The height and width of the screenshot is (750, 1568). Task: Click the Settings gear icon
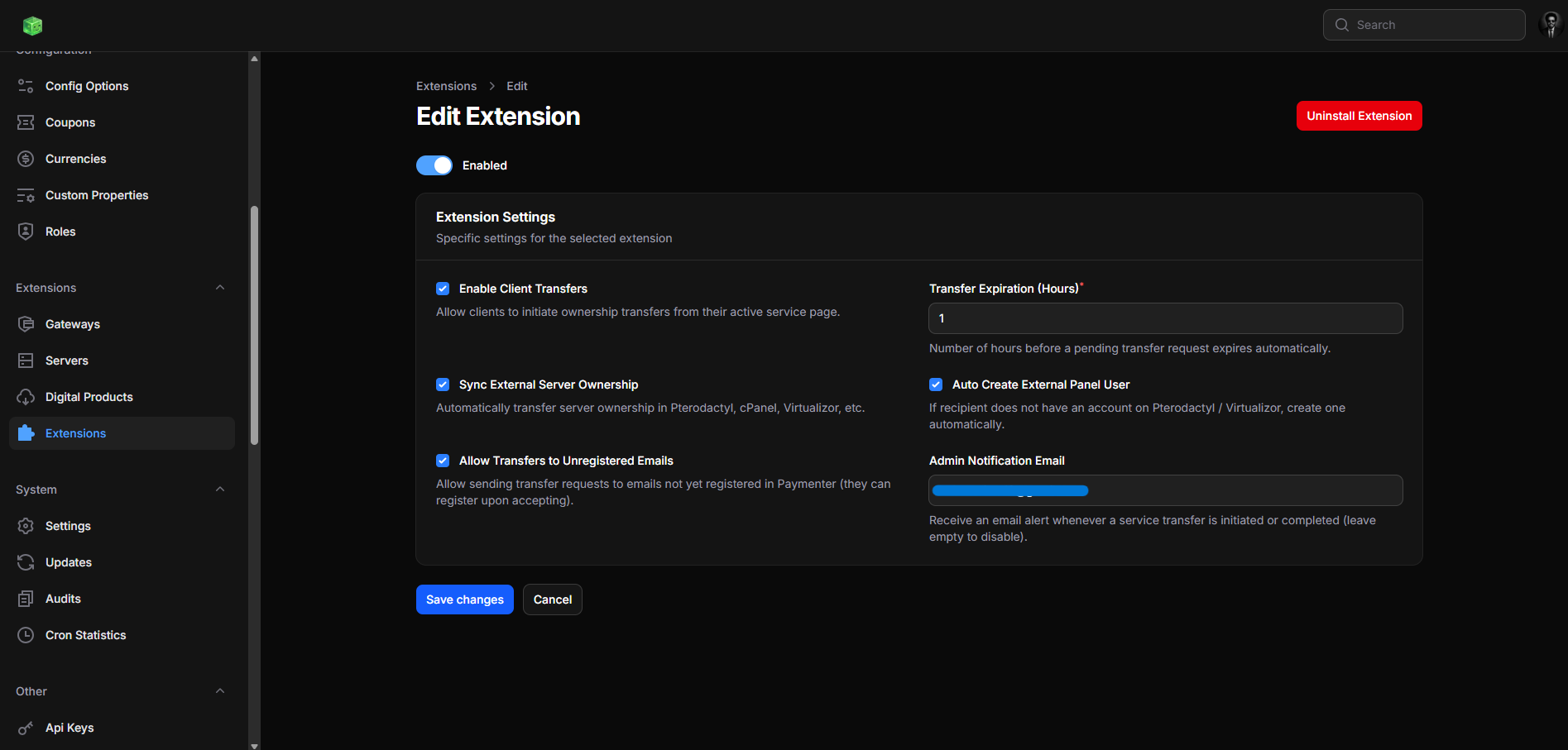pyautogui.click(x=26, y=526)
